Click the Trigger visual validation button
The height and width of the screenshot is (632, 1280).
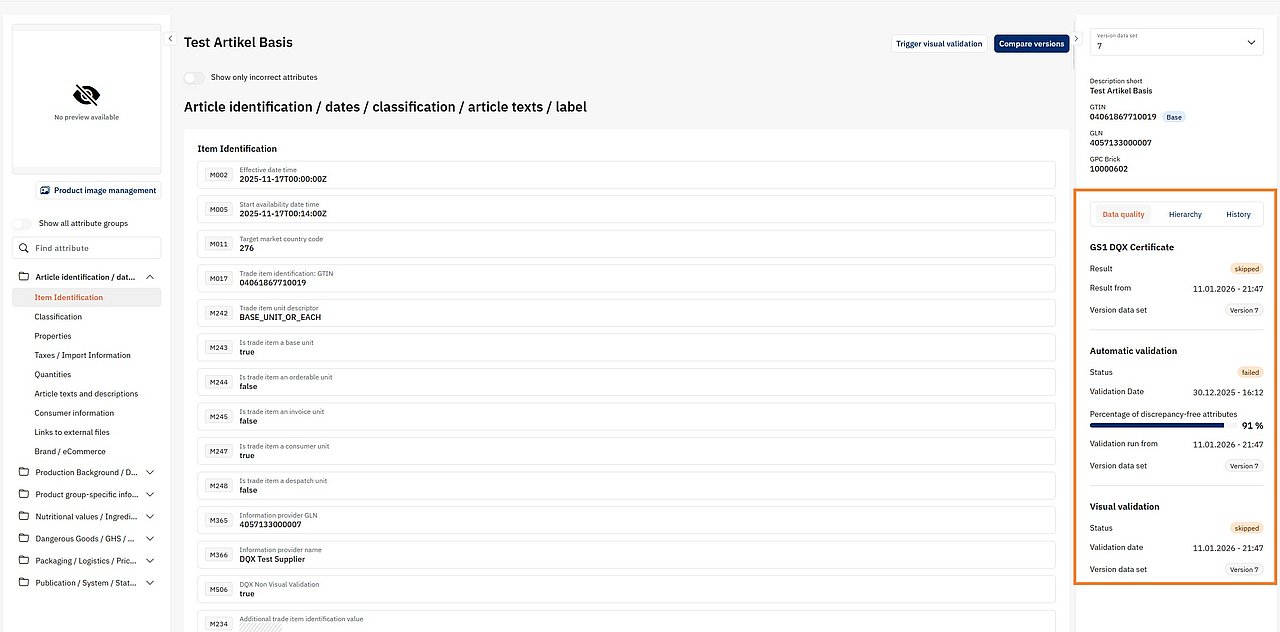939,44
